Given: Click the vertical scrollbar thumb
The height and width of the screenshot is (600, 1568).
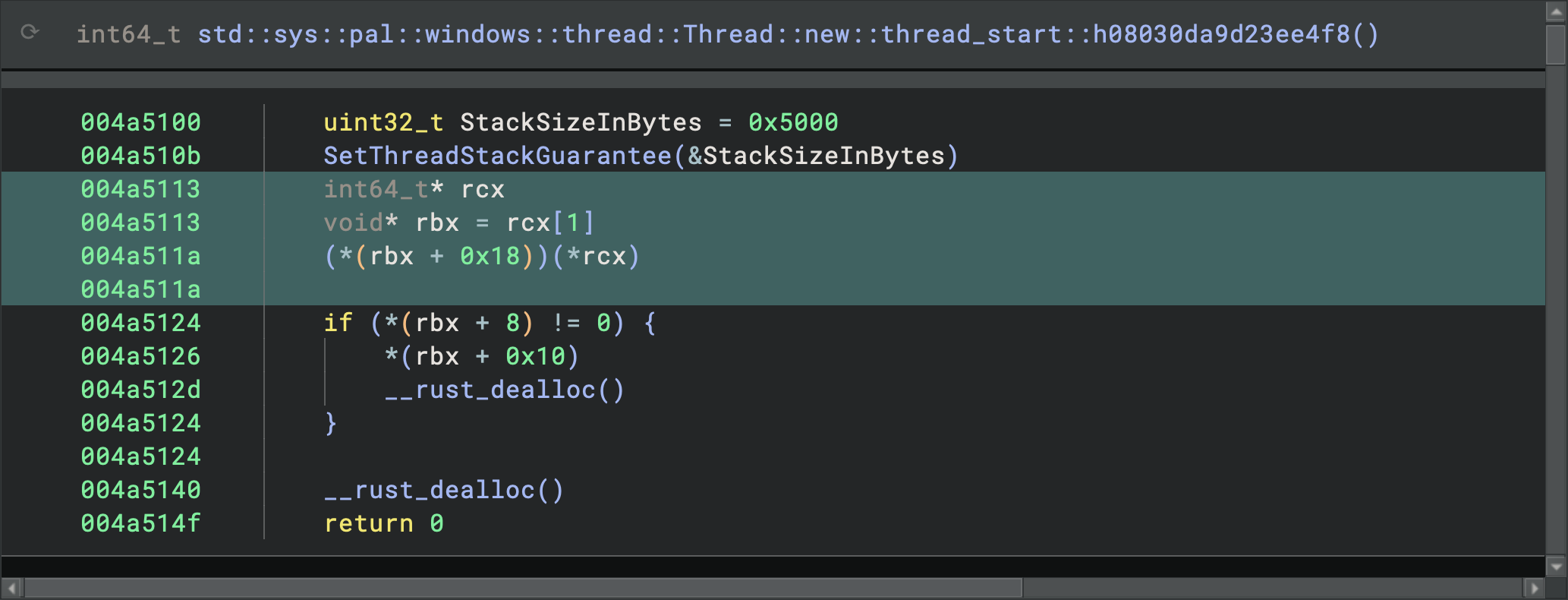Looking at the screenshot, I should [1556, 46].
